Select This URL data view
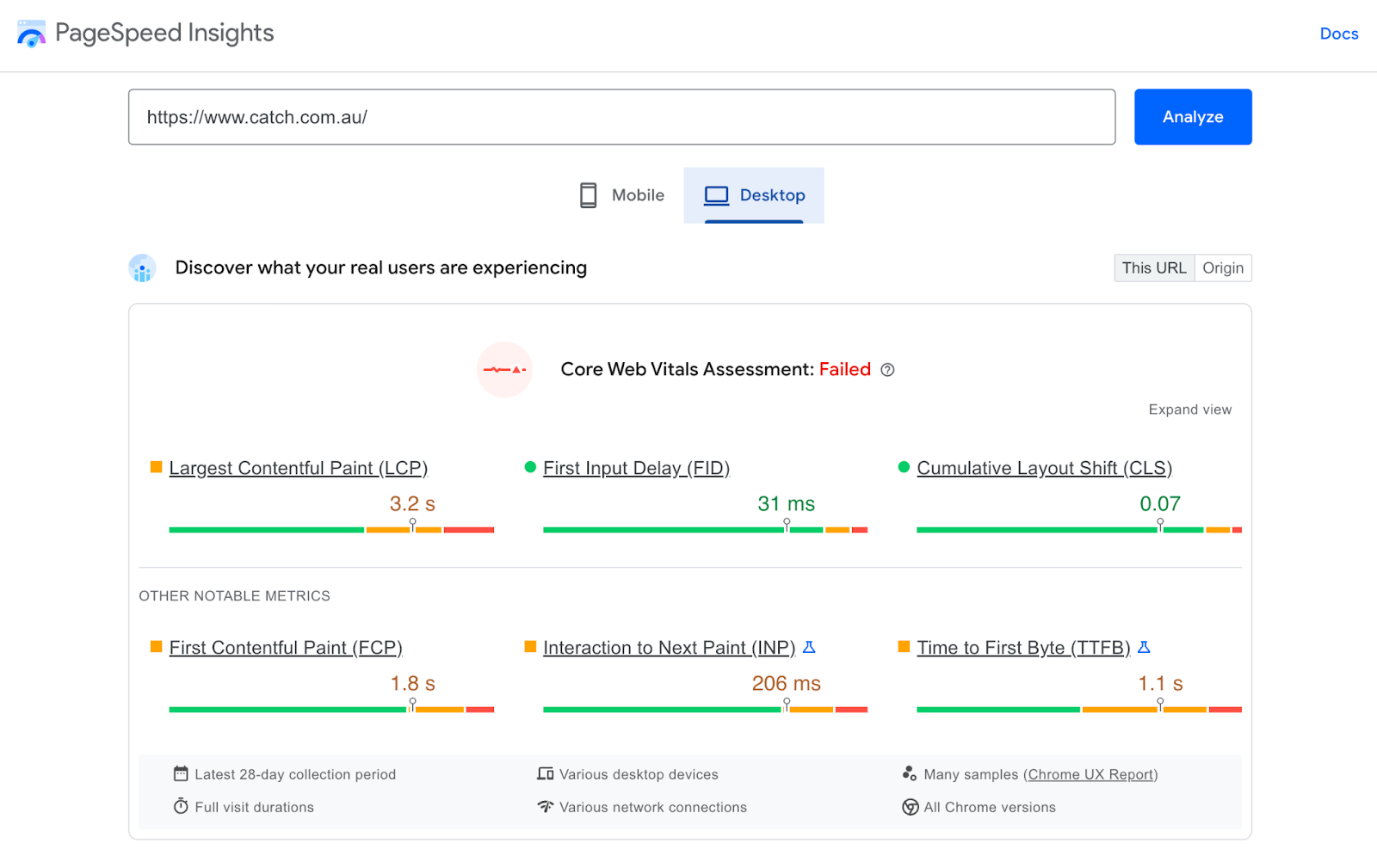1377x868 pixels. [1153, 268]
